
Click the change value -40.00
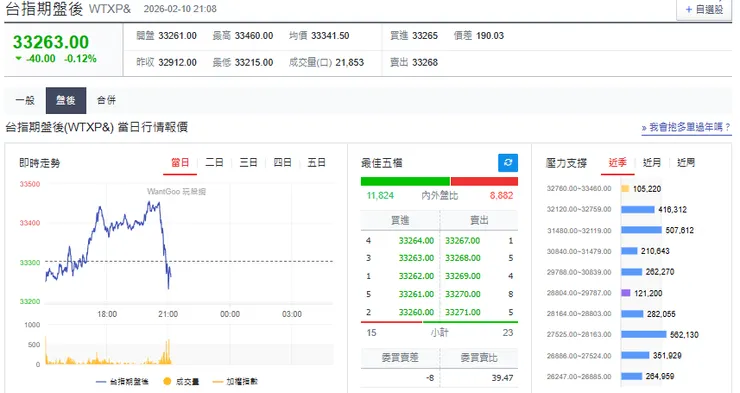(x=41, y=59)
